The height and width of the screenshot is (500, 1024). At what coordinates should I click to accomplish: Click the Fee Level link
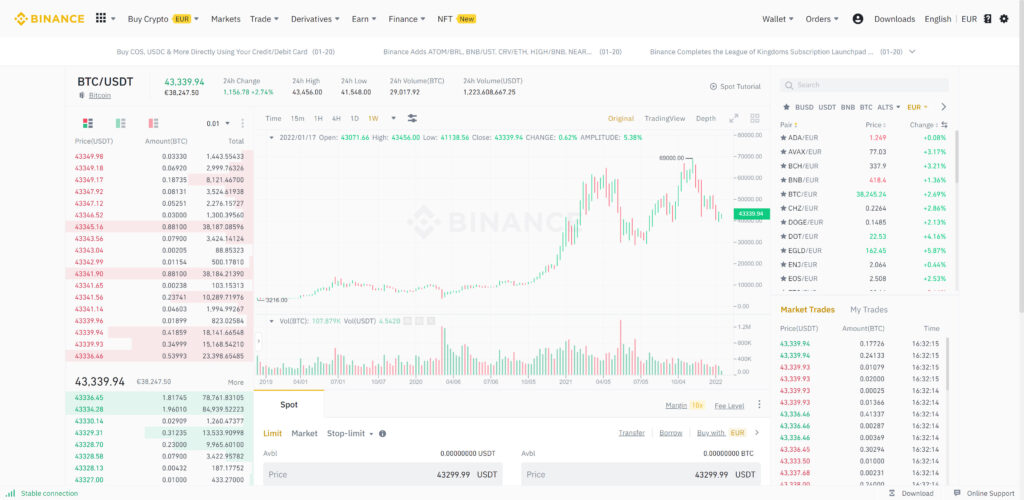[729, 405]
